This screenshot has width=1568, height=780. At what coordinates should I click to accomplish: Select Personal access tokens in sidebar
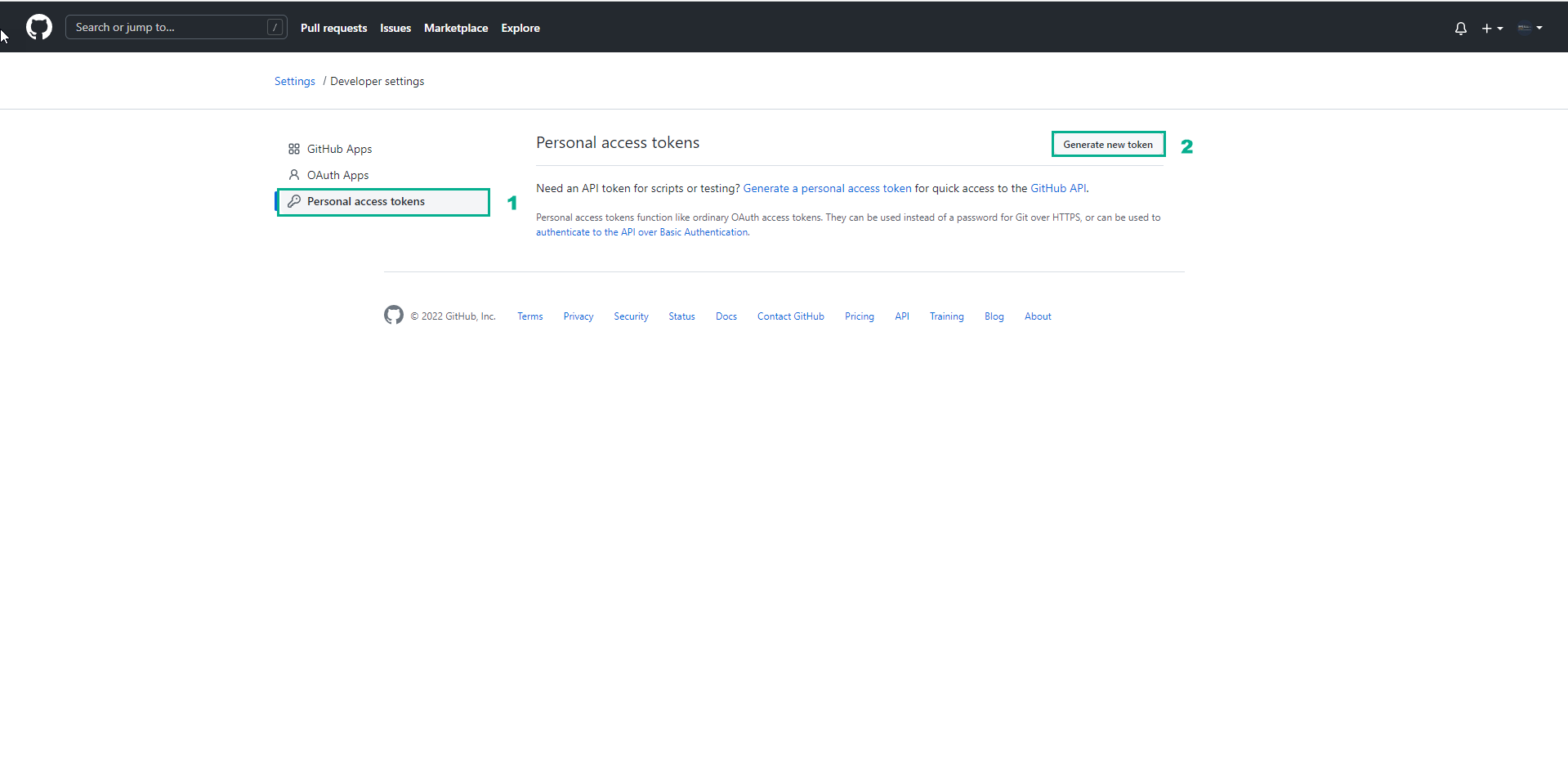pyautogui.click(x=382, y=201)
